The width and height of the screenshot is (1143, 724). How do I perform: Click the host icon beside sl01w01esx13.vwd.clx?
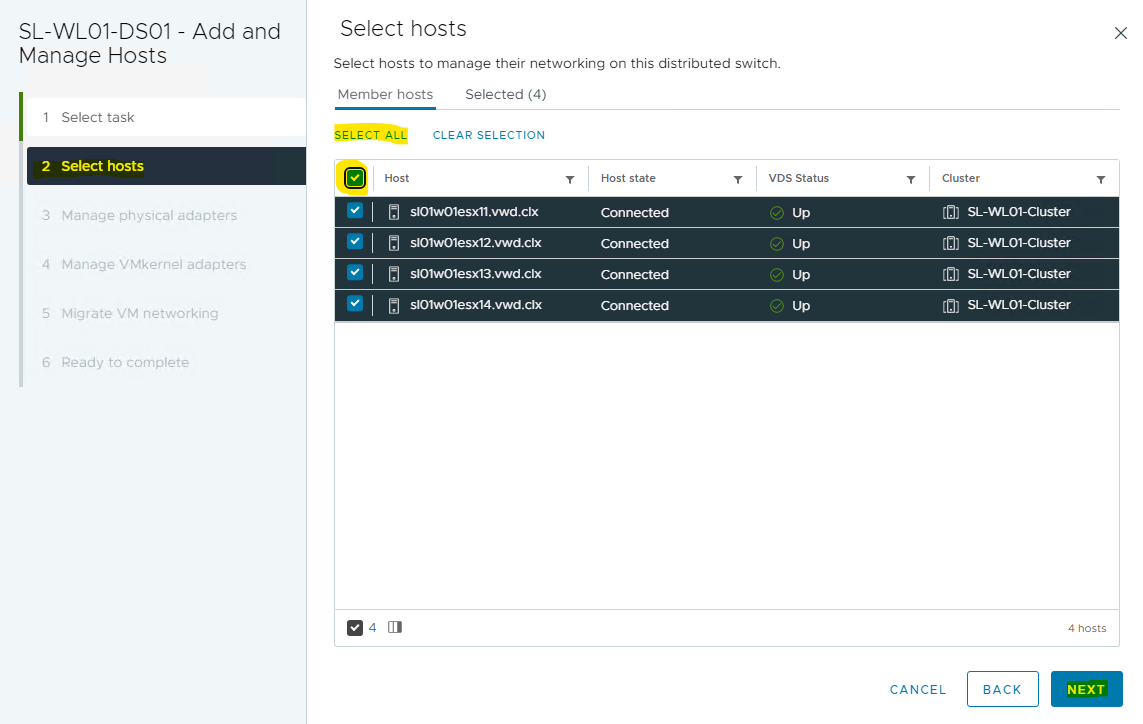394,274
